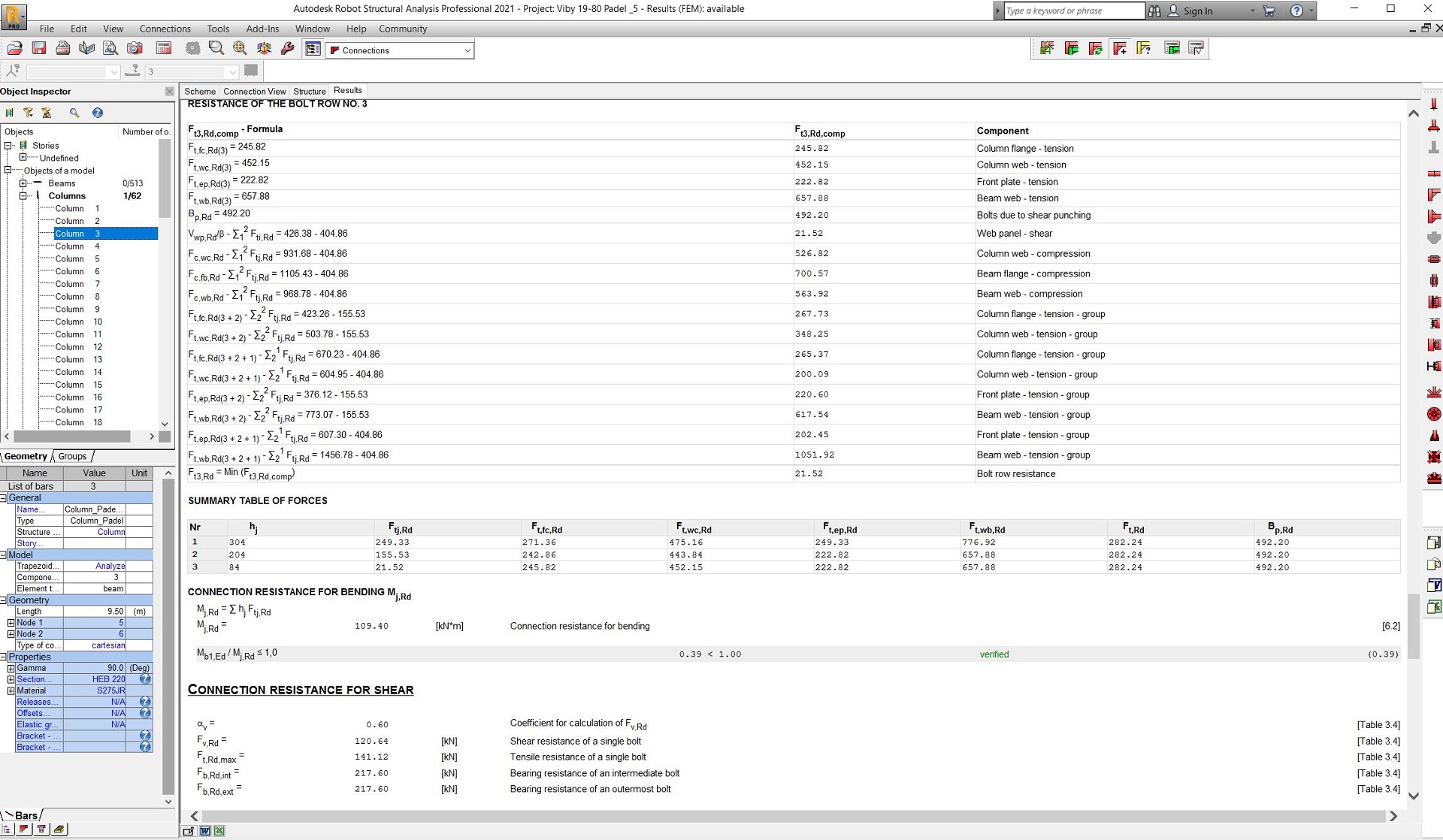Open the empty node selection dropdown
The height and width of the screenshot is (840, 1443).
(x=113, y=72)
